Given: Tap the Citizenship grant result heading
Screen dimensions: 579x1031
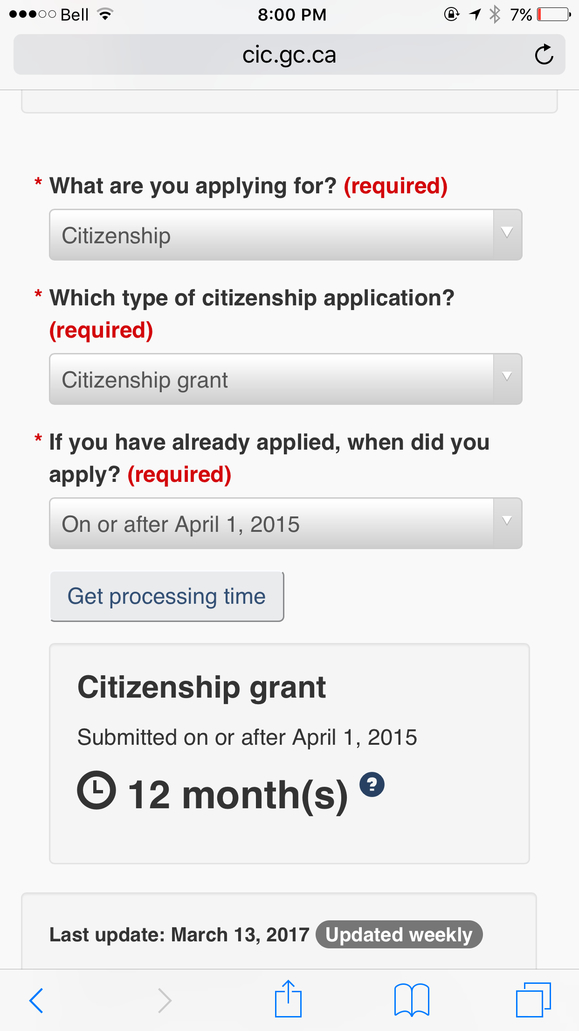Looking at the screenshot, I should pos(202,688).
